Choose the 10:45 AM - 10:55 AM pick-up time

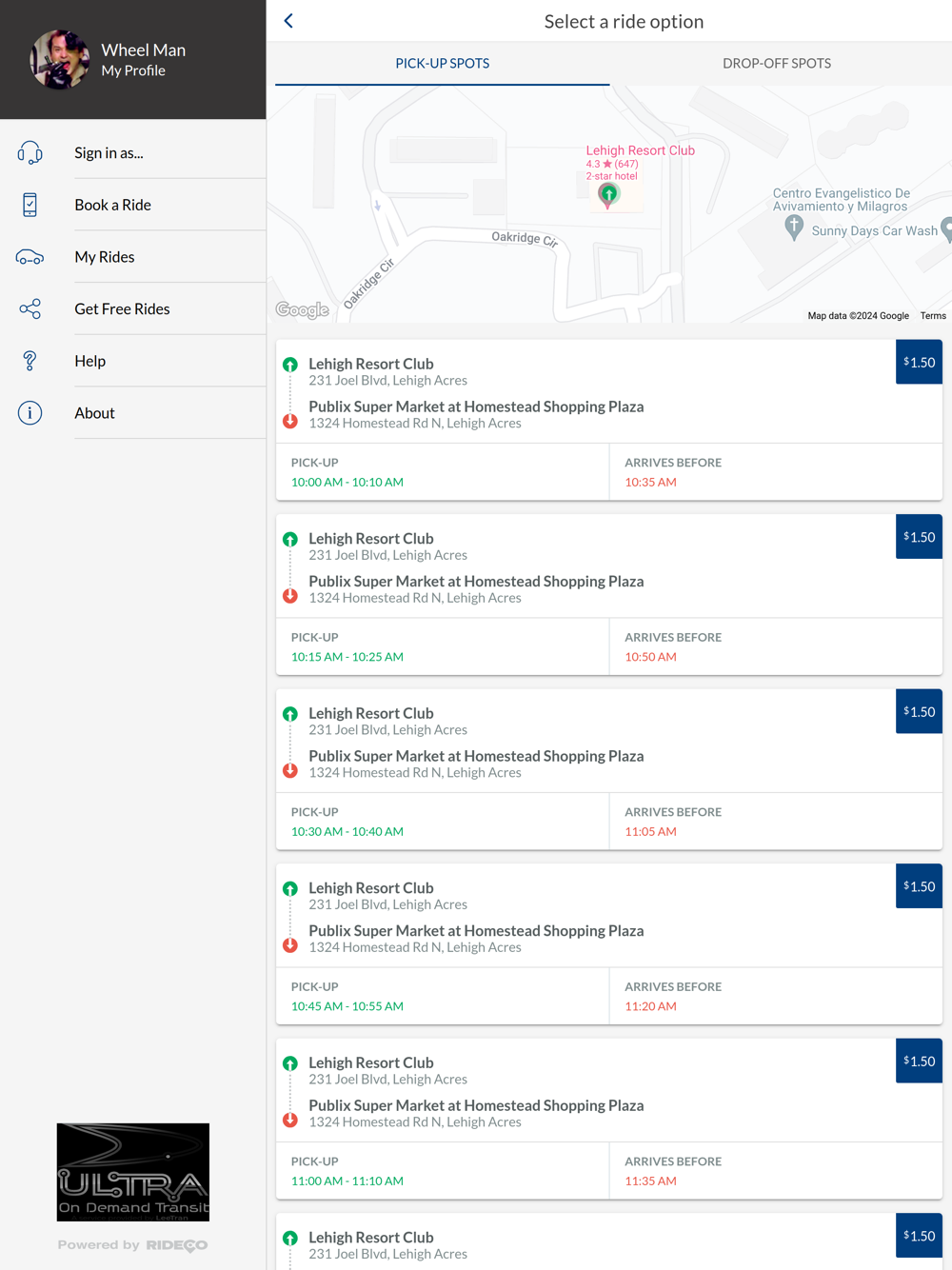[x=347, y=1006]
